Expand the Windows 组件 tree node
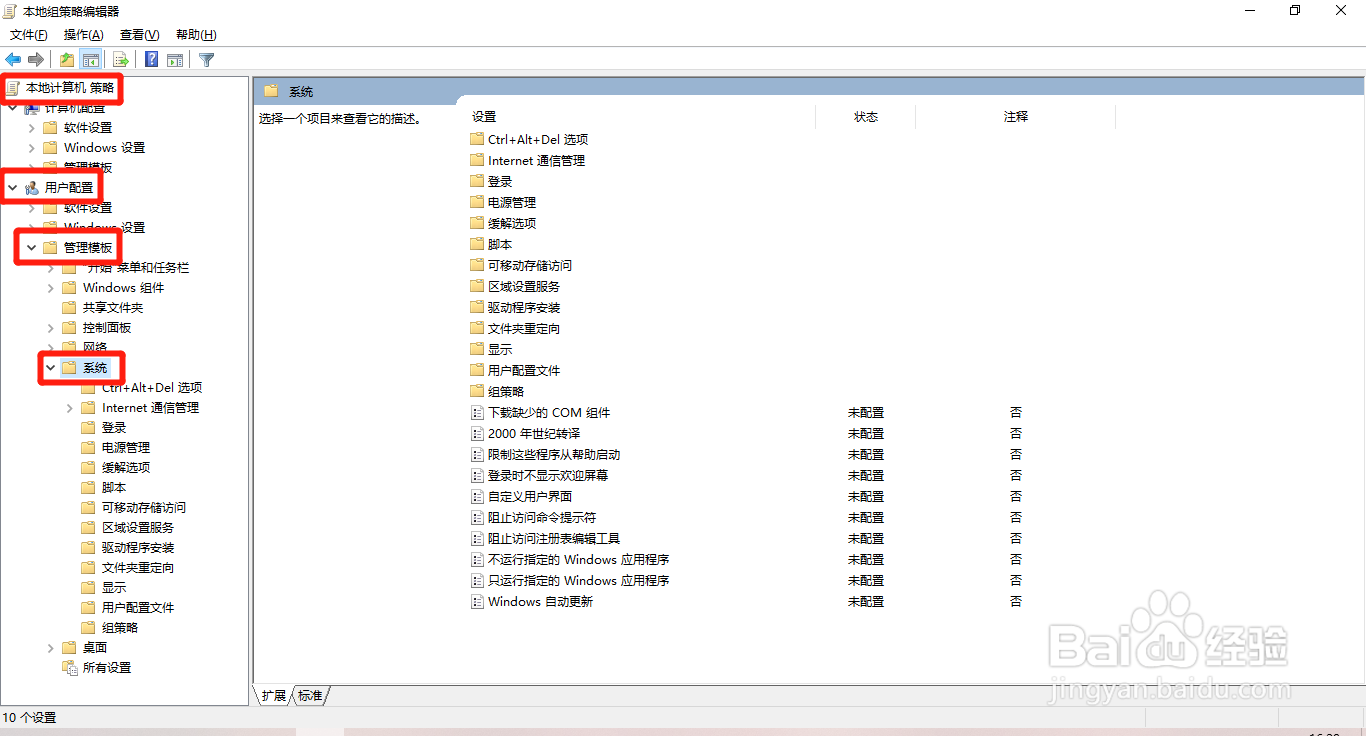 [x=51, y=287]
